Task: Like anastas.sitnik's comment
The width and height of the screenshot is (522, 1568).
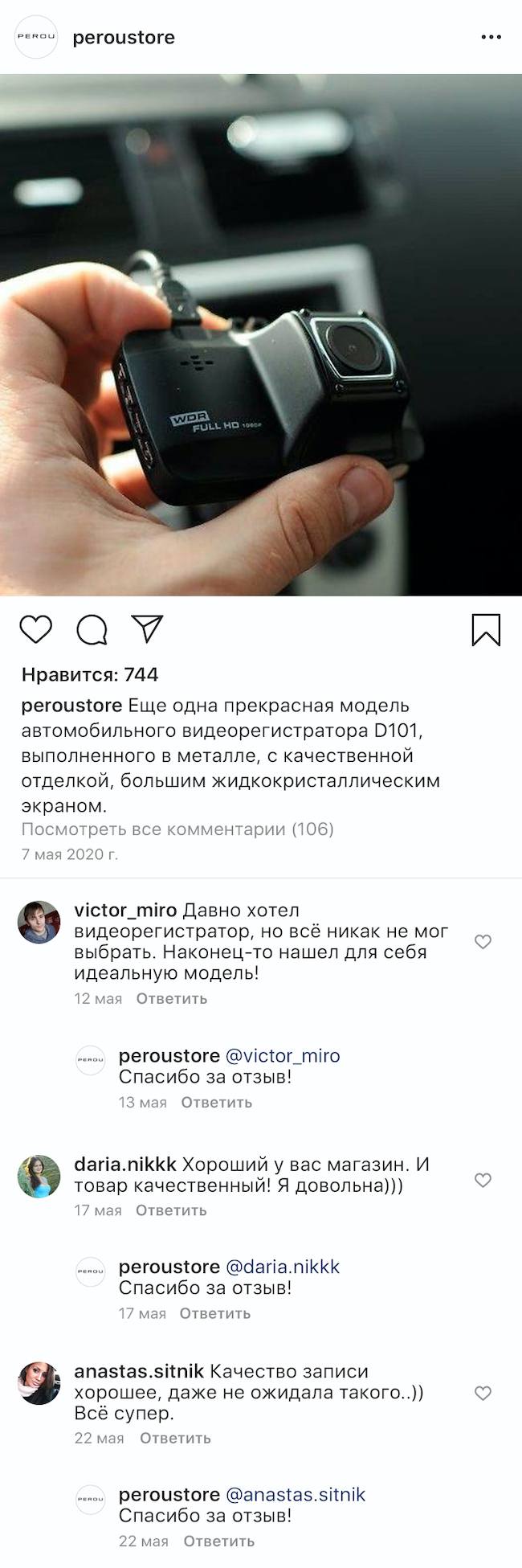Action: 483,1393
